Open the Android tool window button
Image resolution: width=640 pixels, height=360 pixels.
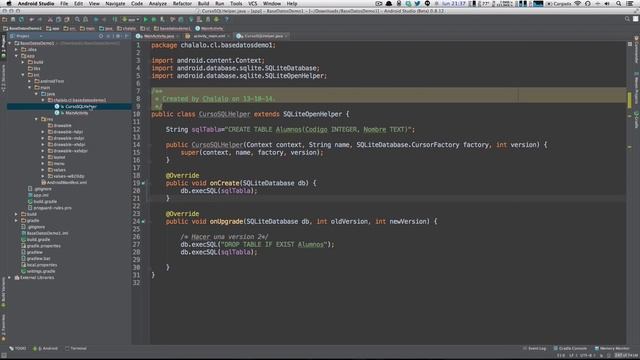tap(46, 349)
